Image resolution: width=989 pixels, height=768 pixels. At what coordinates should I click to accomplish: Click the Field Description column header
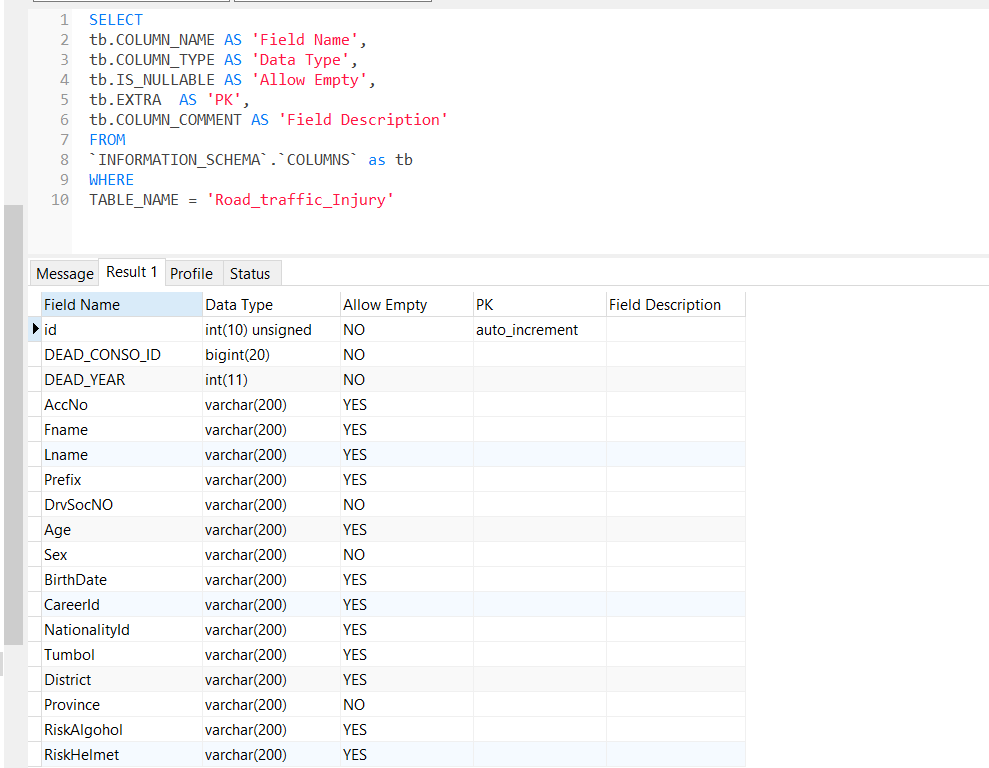point(676,305)
